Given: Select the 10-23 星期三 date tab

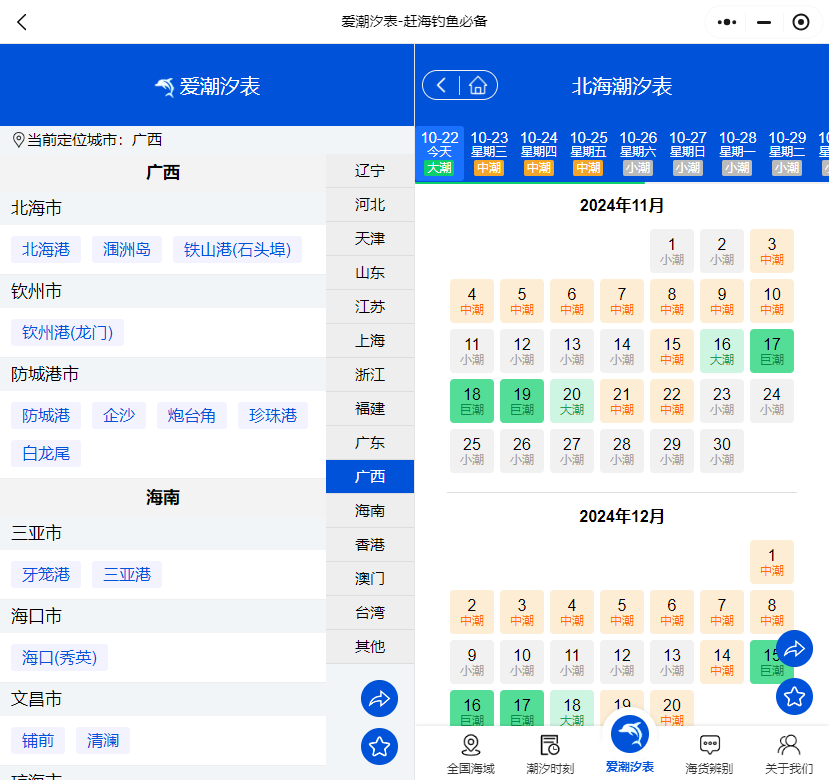Looking at the screenshot, I should 489,153.
